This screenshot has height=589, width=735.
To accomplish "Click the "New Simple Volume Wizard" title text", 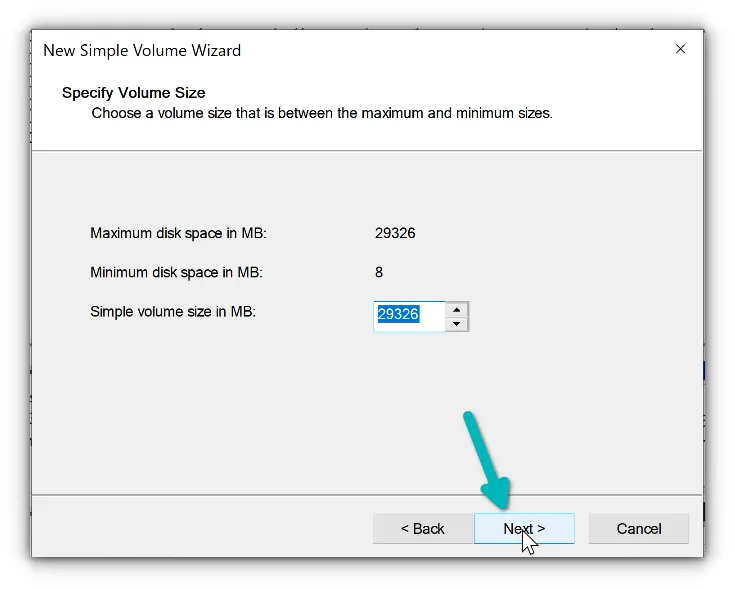I will pos(142,50).
